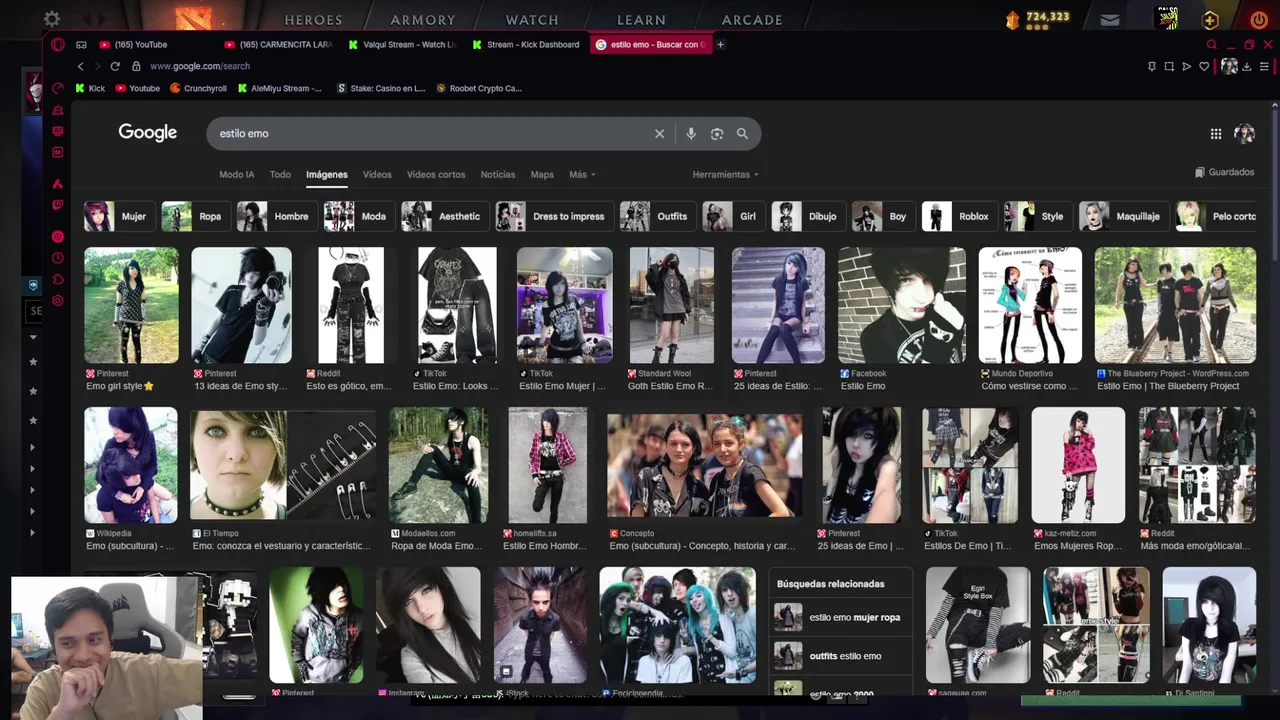
Task: Open Guardados saved items
Action: pyautogui.click(x=1224, y=172)
